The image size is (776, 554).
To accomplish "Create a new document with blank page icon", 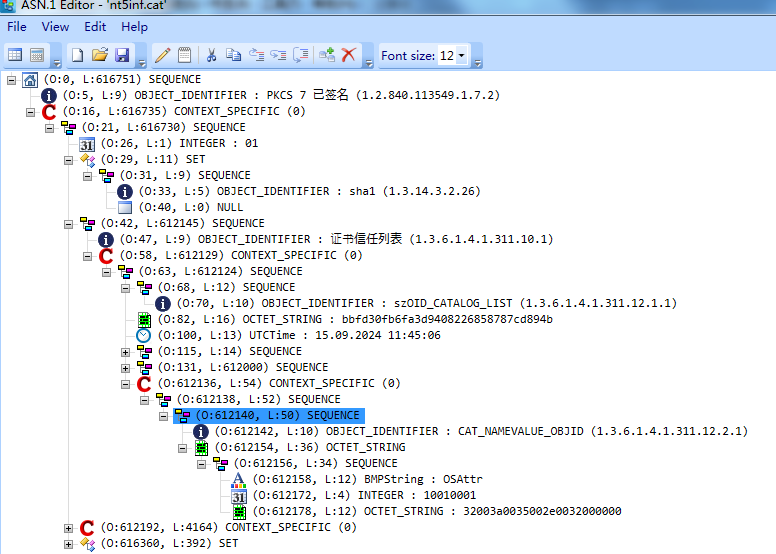I will pos(77,55).
